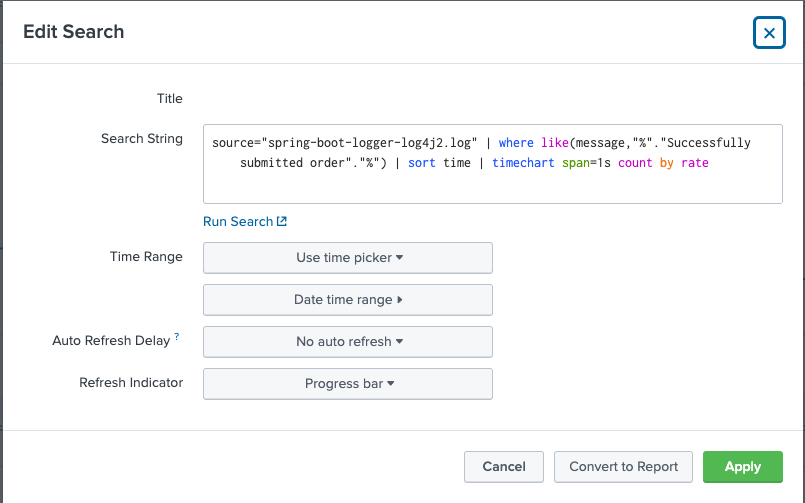Click the Convert to Report button
This screenshot has height=503, width=805.
(623, 467)
